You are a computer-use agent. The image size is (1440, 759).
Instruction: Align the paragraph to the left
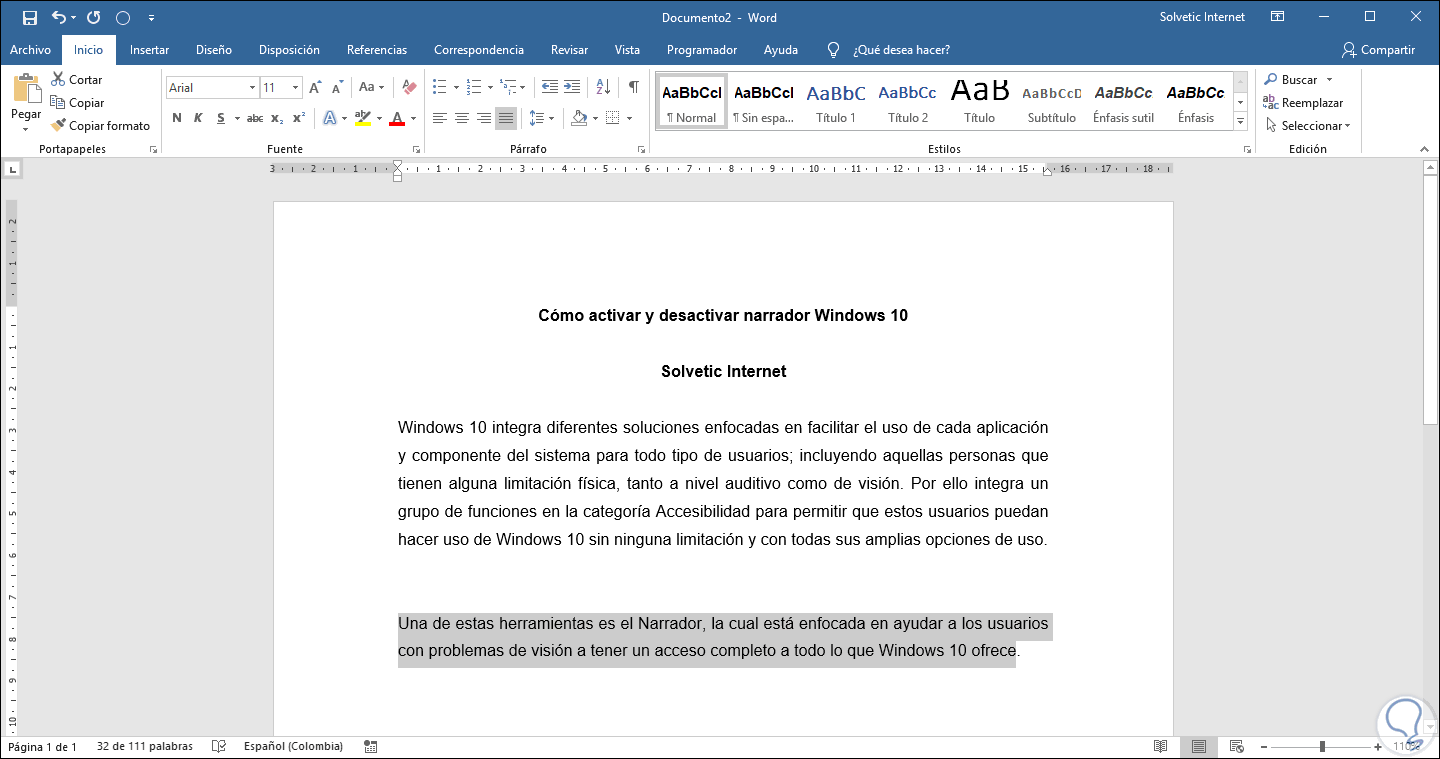[440, 118]
